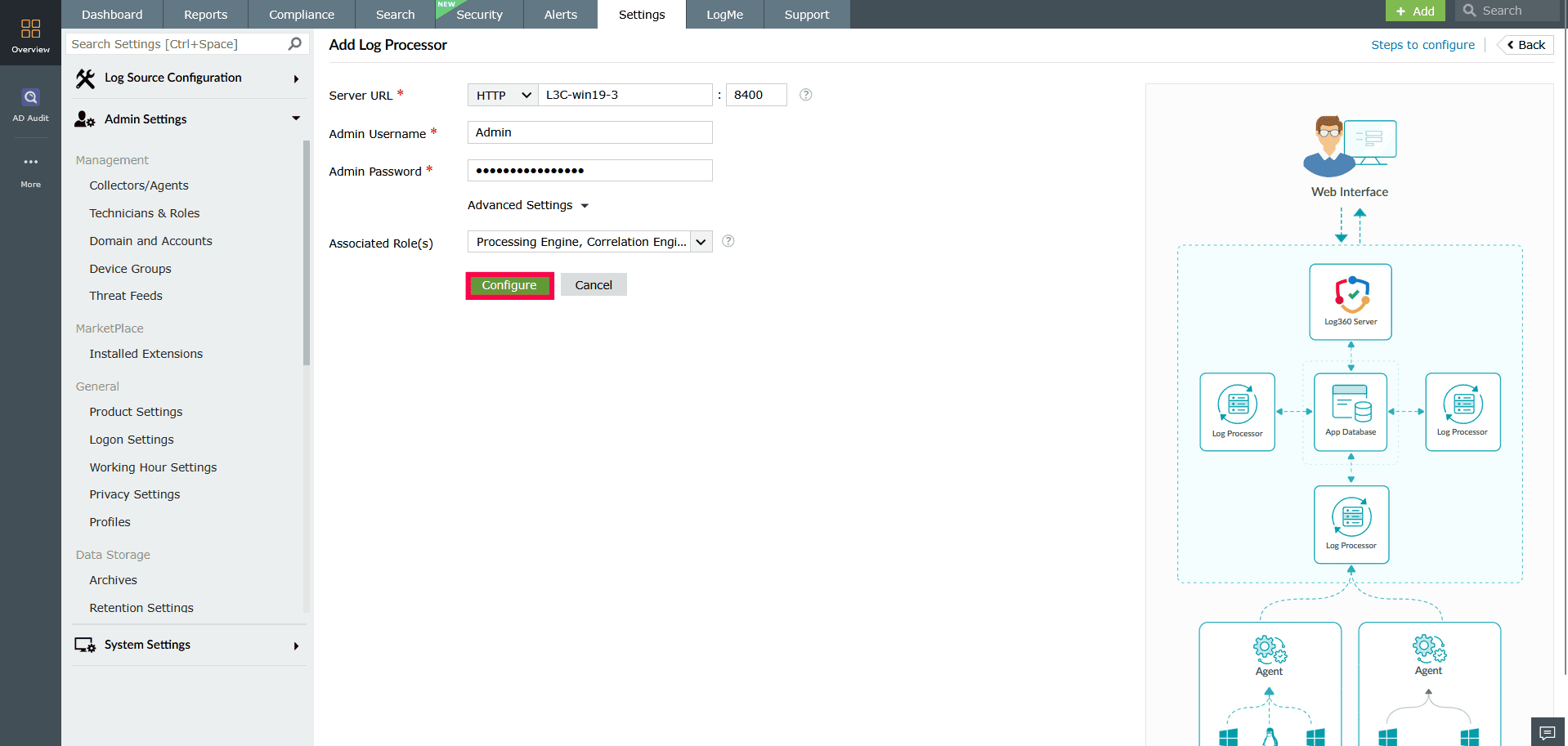Screen dimensions: 1568x746
Task: Click the System Settings monitor icon
Action: (x=85, y=645)
